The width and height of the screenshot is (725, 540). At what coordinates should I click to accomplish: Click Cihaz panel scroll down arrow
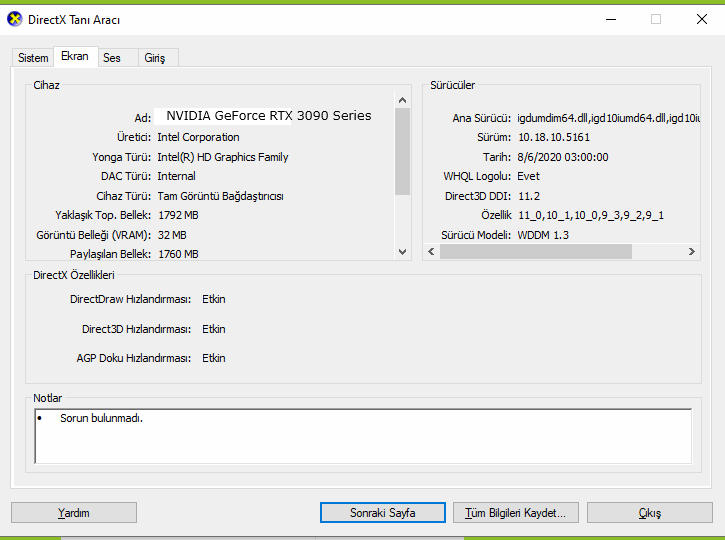(402, 252)
